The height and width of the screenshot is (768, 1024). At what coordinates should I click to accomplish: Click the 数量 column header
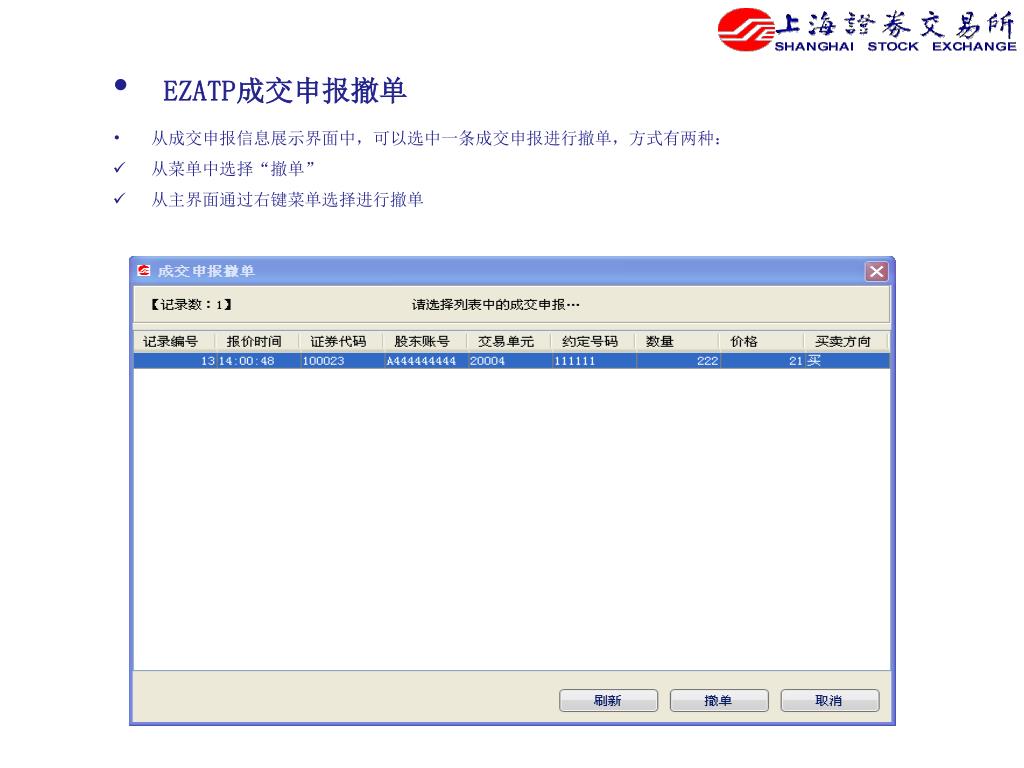coord(677,341)
